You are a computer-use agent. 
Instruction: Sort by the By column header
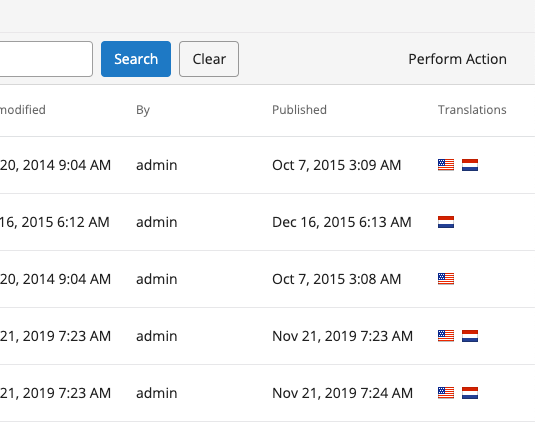point(143,110)
